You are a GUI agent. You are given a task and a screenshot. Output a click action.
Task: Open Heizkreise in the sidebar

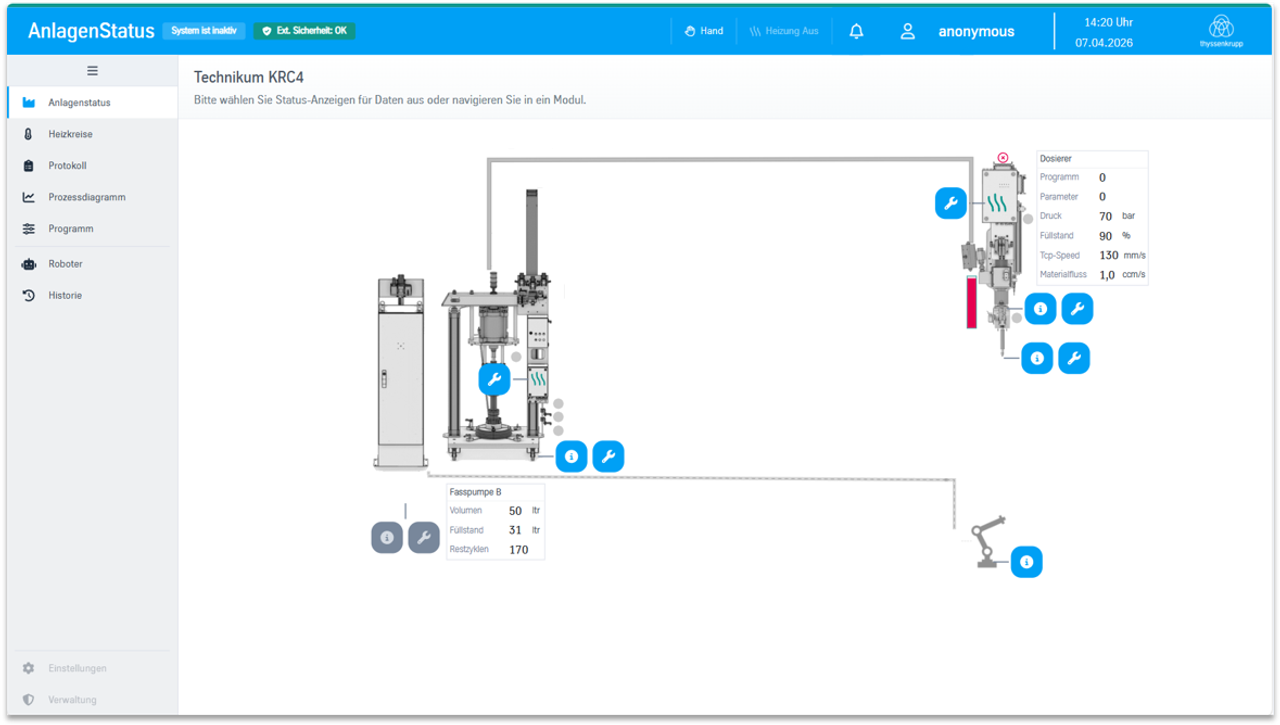click(70, 134)
